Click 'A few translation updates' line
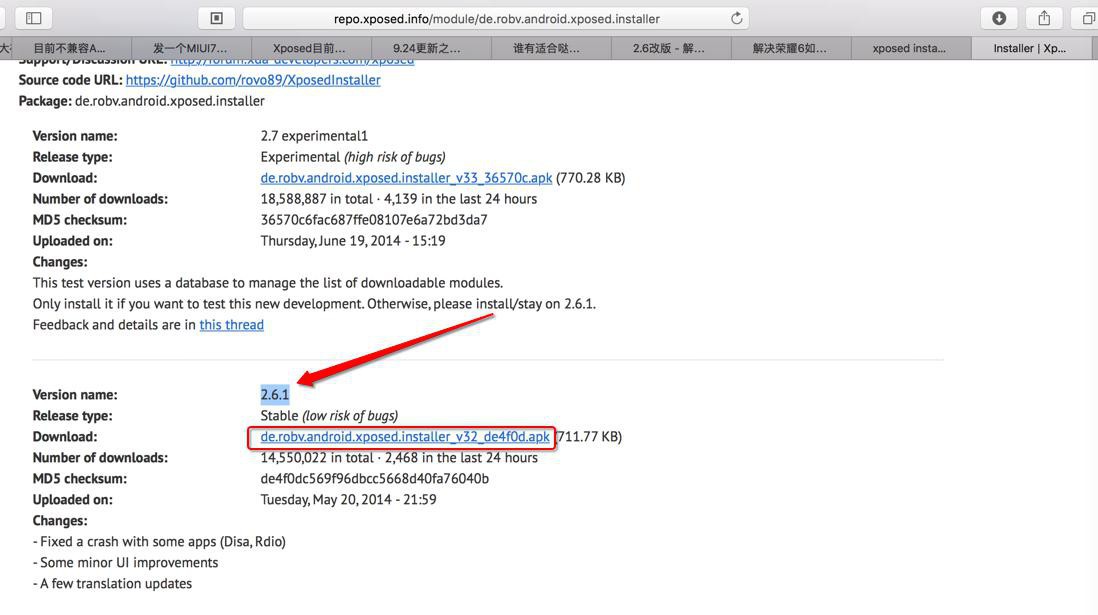 click(112, 584)
